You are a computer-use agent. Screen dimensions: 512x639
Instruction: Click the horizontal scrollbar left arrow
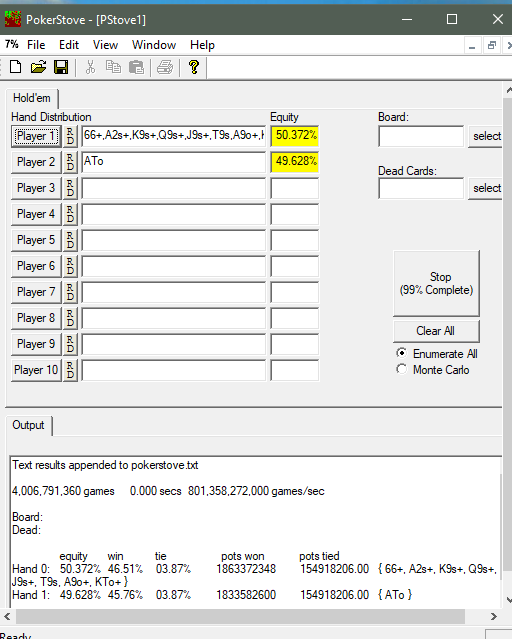7,616
